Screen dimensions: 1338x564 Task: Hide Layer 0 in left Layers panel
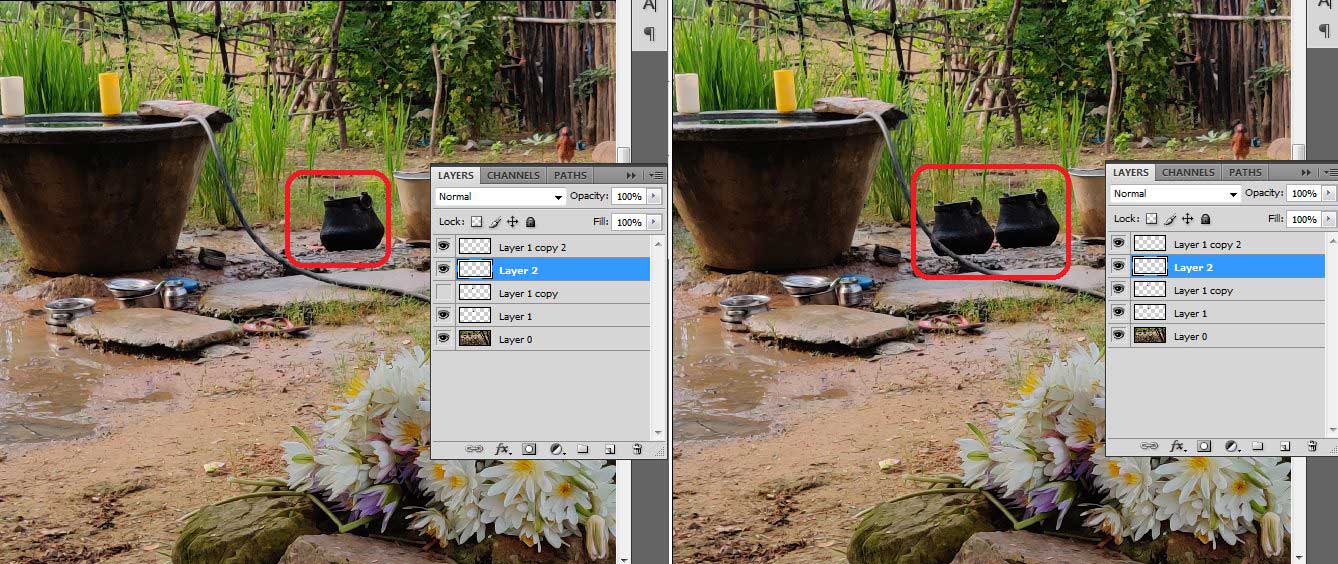click(444, 339)
